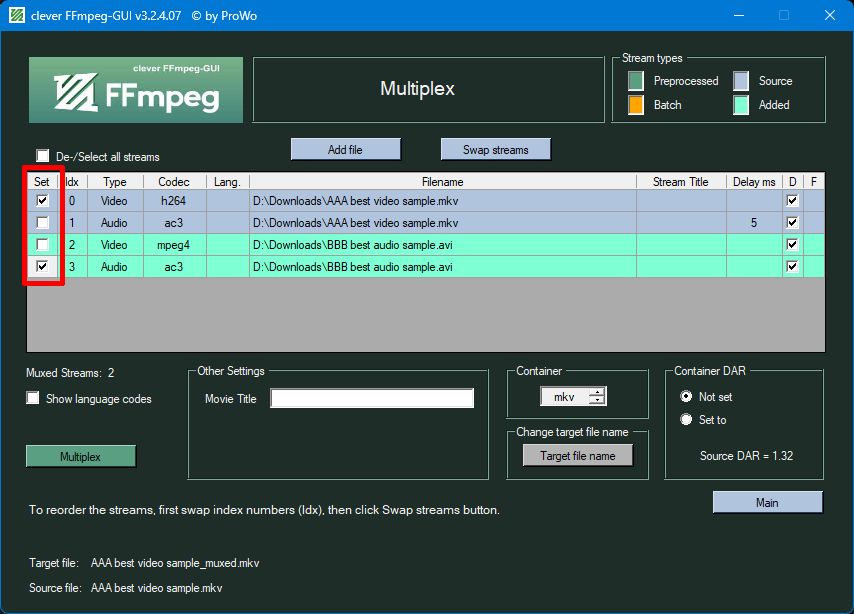Click the container spinner down arrow
This screenshot has height=614, width=854.
point(597,401)
